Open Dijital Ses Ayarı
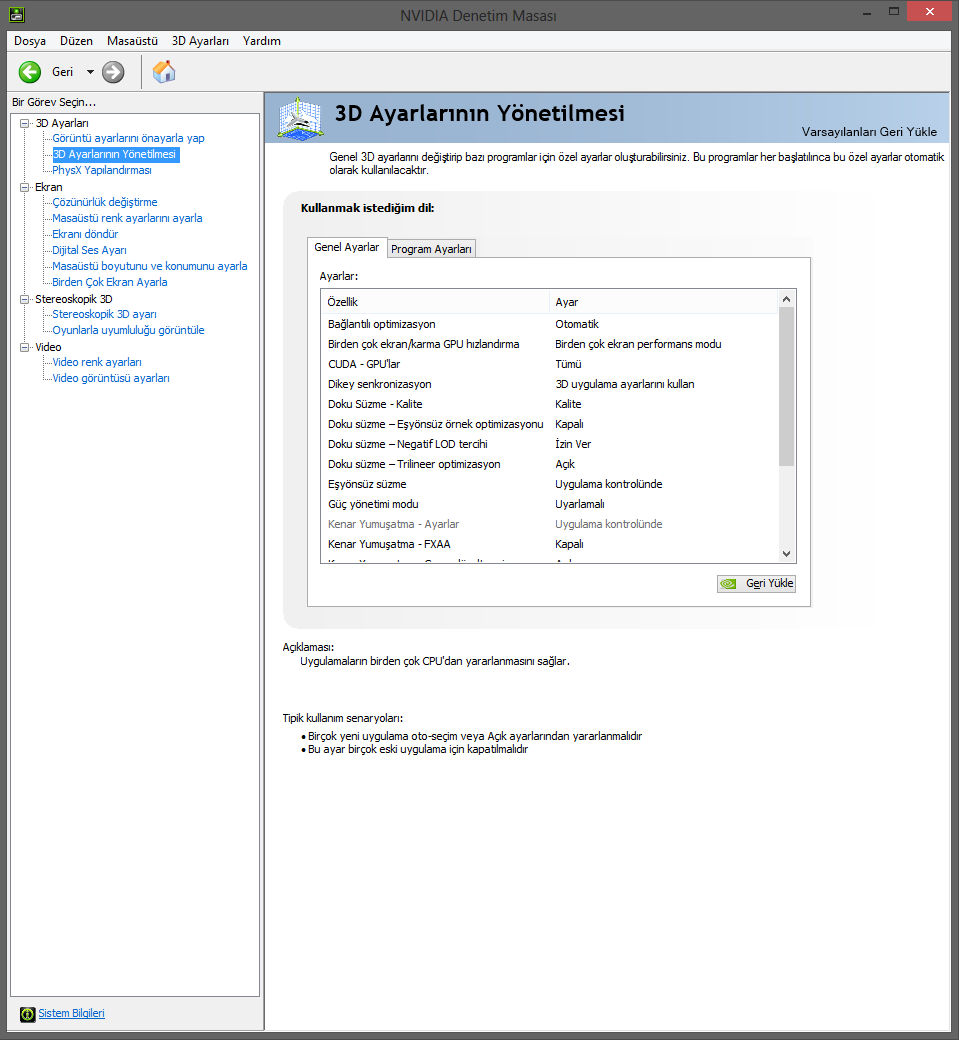The width and height of the screenshot is (959, 1040). (89, 250)
